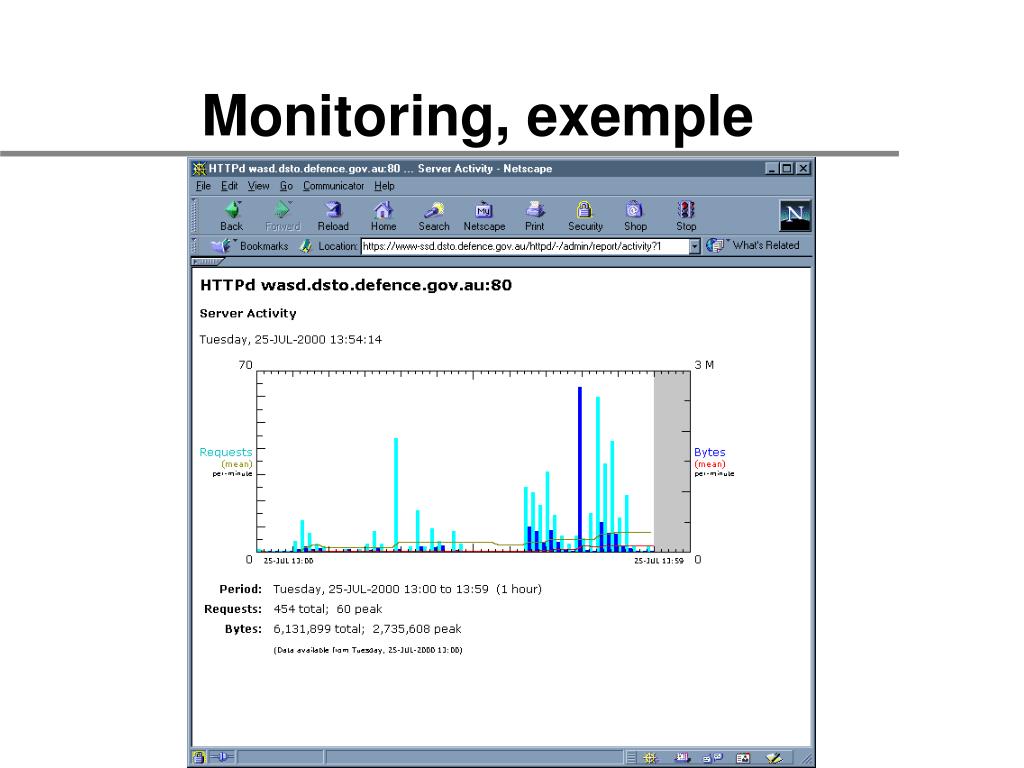Reload the current page
1024x768 pixels.
click(333, 216)
